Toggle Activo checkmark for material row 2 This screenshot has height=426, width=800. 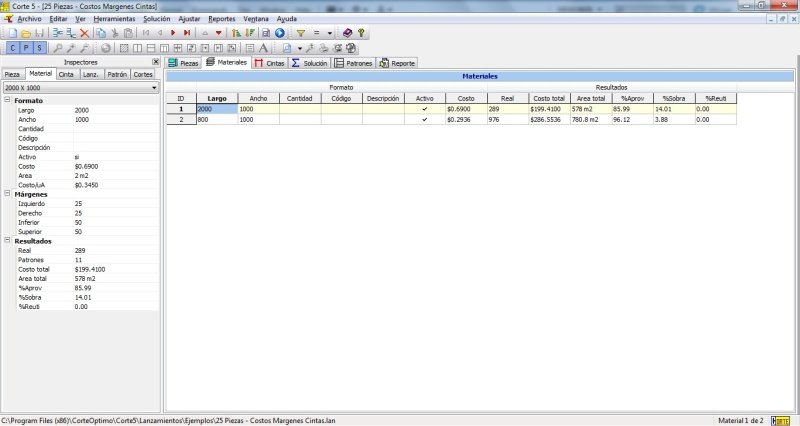(425, 119)
